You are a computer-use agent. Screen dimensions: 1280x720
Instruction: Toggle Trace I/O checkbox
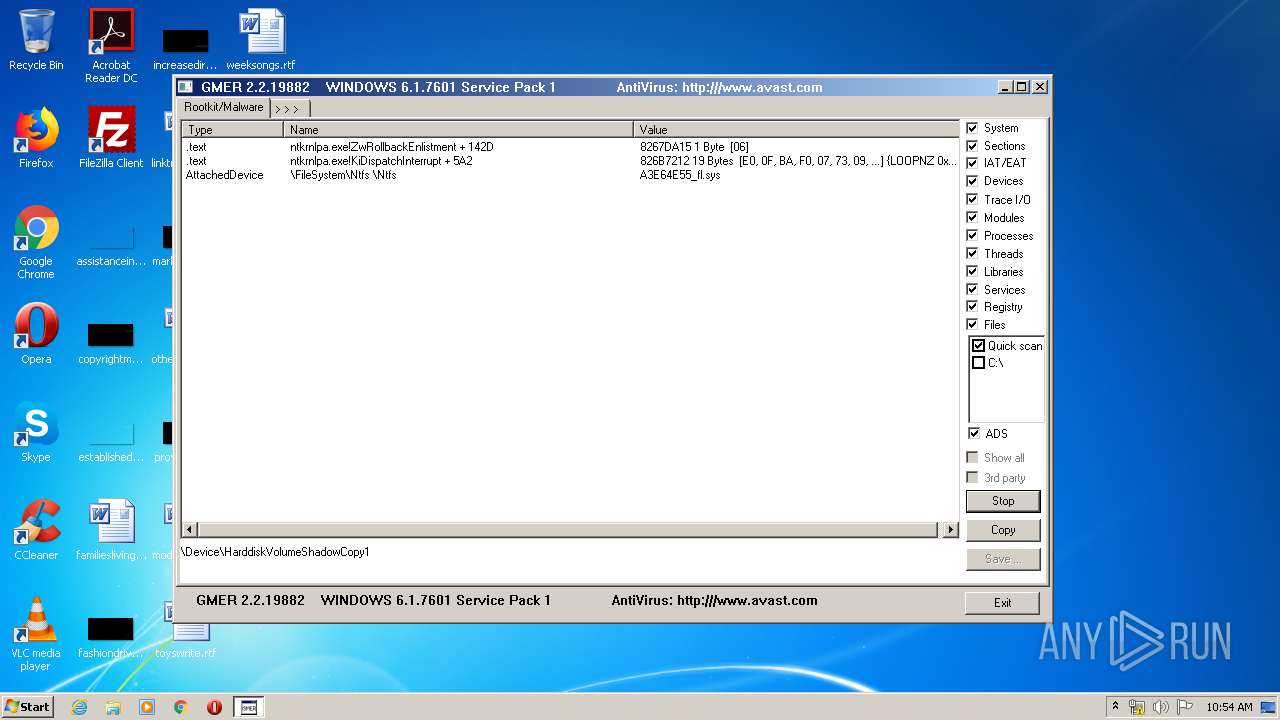(972, 200)
